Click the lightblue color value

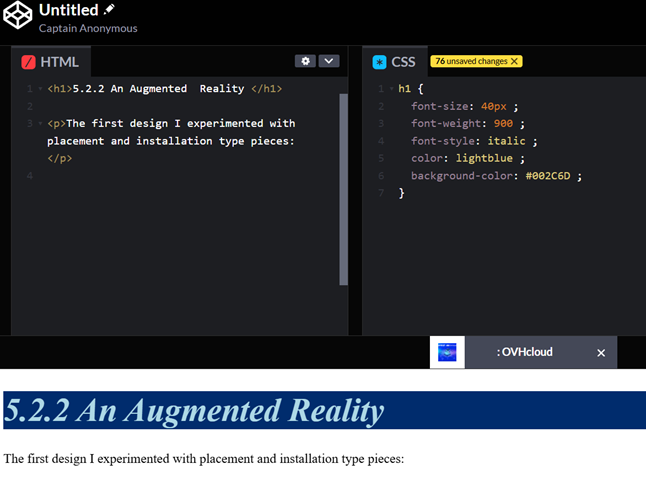coord(484,158)
